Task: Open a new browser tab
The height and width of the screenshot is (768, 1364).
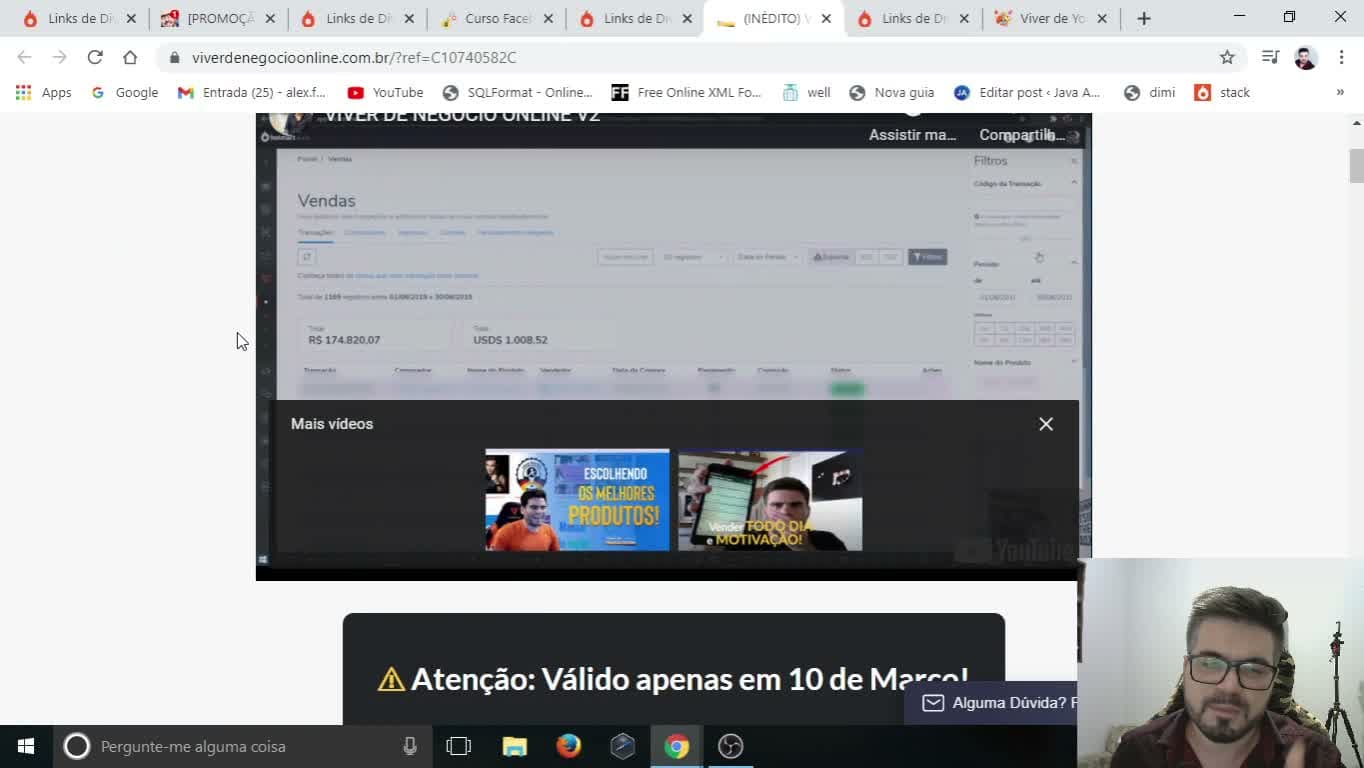Action: pos(1144,18)
